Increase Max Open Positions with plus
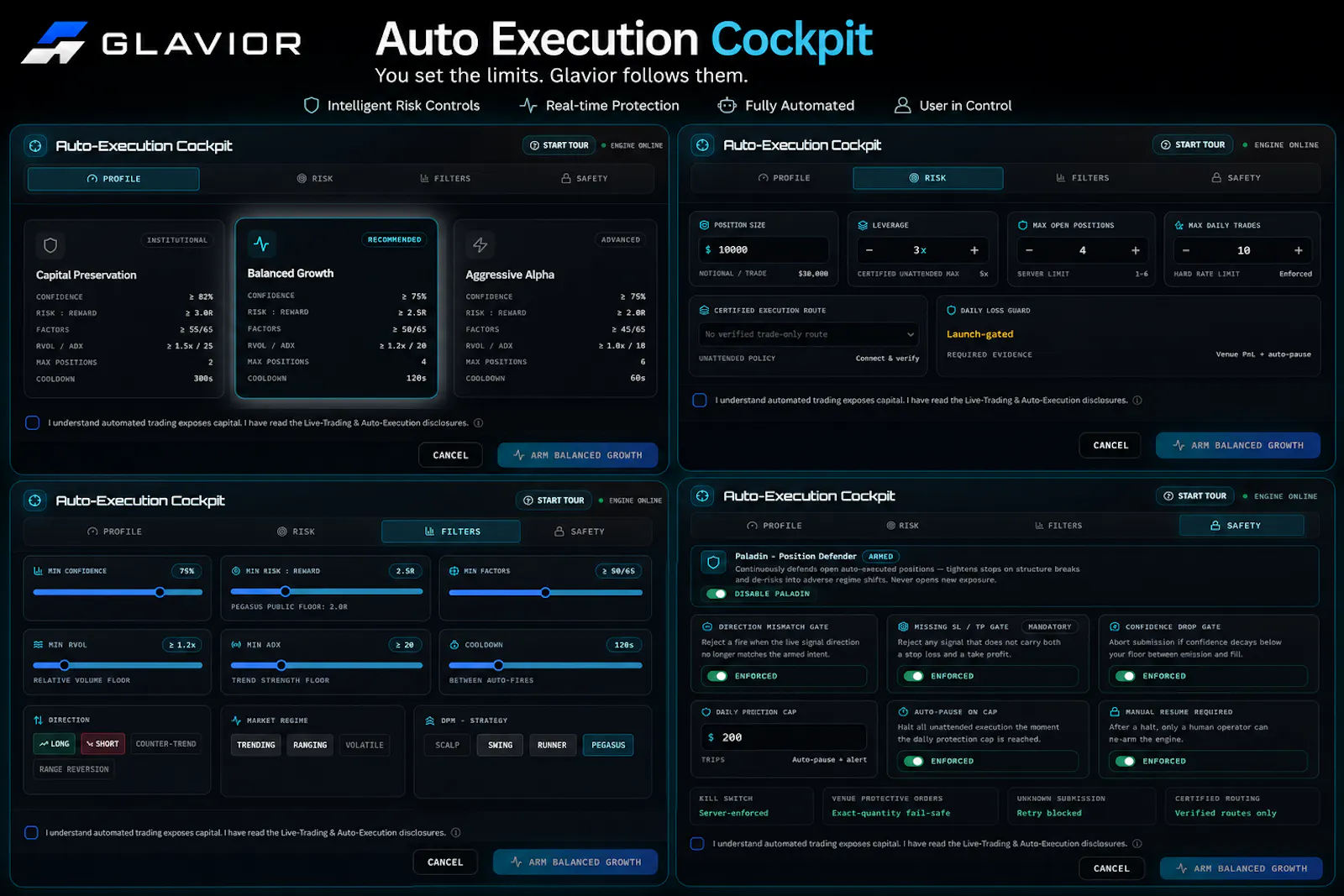Screen dimensions: 1344x896 coord(1136,250)
